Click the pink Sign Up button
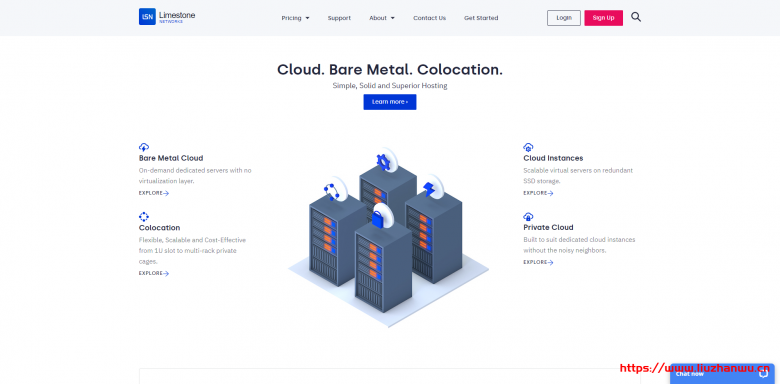 (x=603, y=18)
